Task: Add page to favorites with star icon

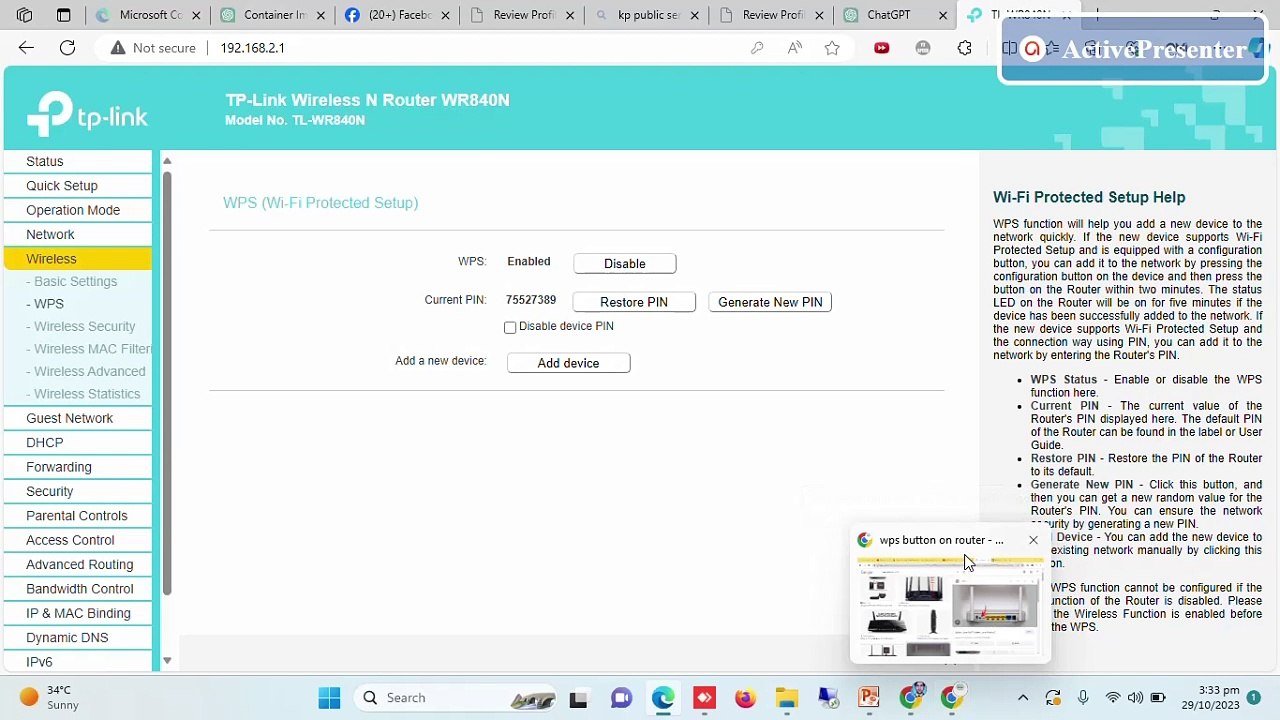Action: (x=832, y=48)
